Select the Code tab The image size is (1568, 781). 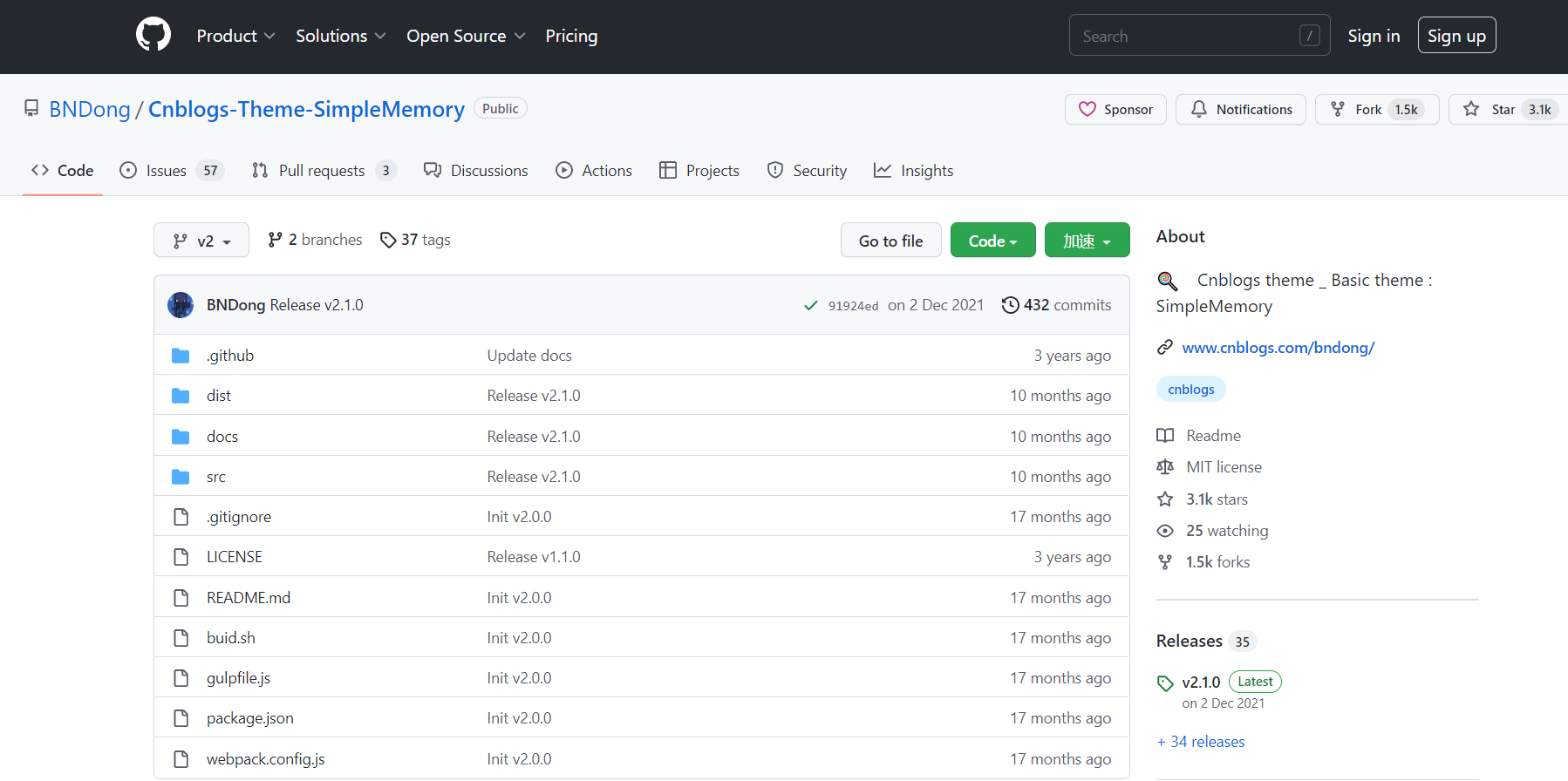click(x=62, y=171)
